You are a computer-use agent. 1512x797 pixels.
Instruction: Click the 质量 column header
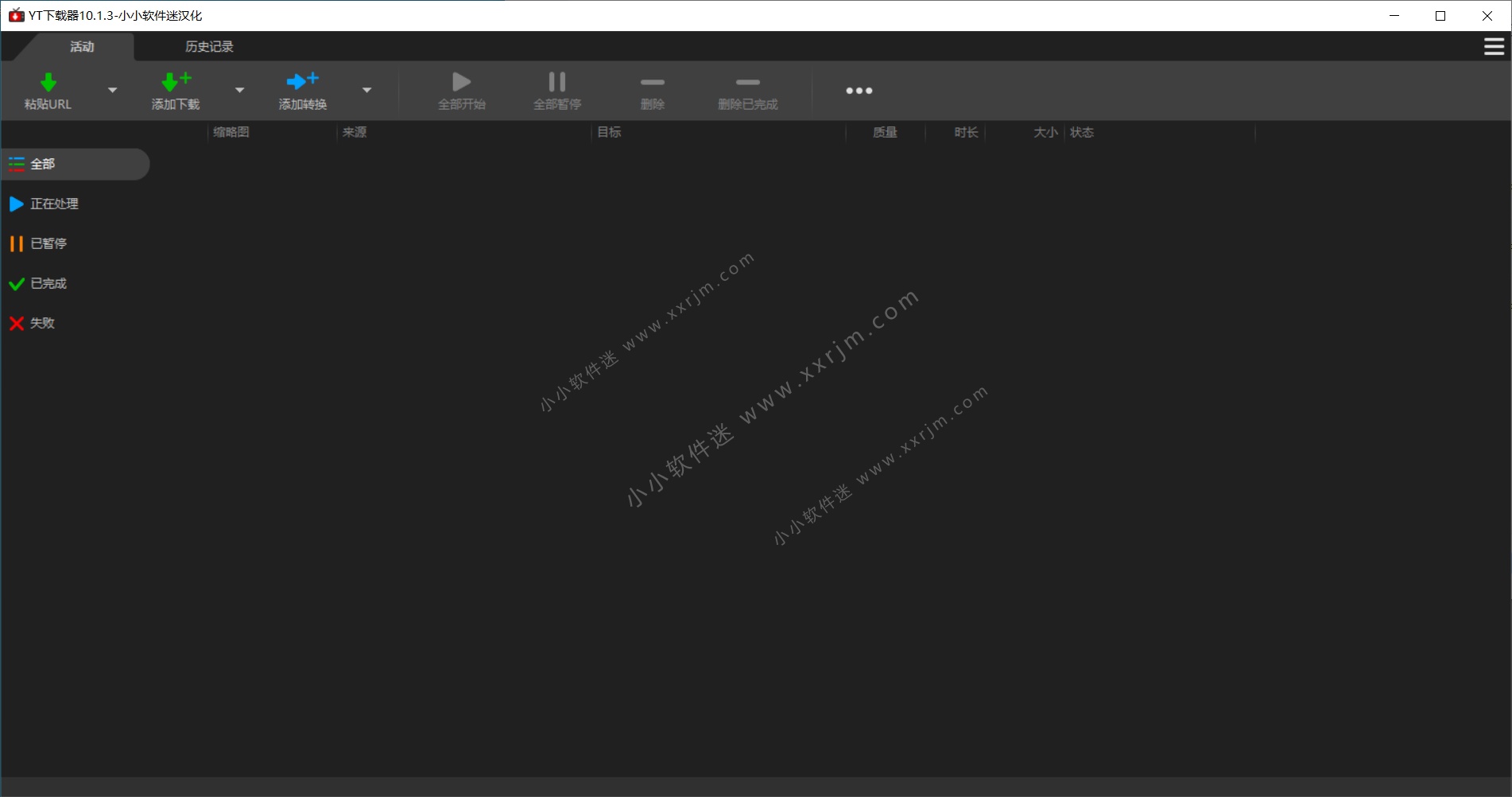pos(885,132)
